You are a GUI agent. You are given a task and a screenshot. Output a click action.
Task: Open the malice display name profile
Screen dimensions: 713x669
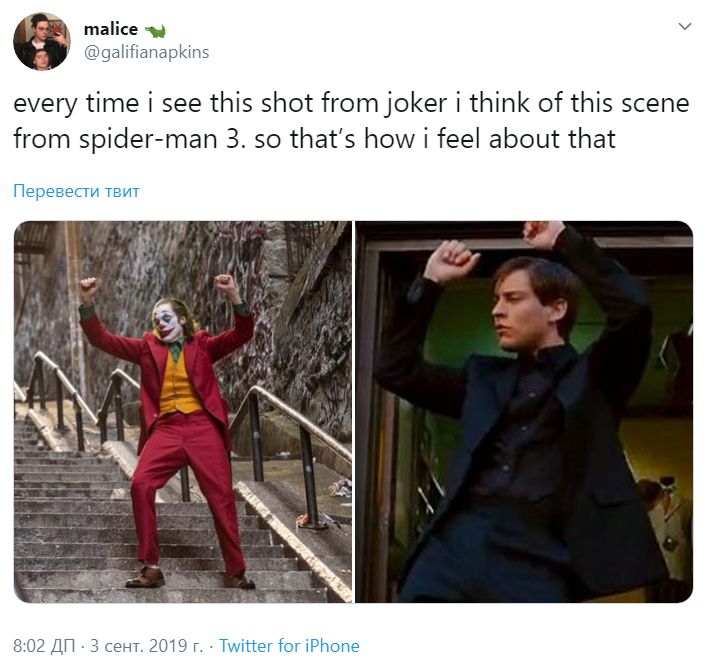click(x=111, y=29)
